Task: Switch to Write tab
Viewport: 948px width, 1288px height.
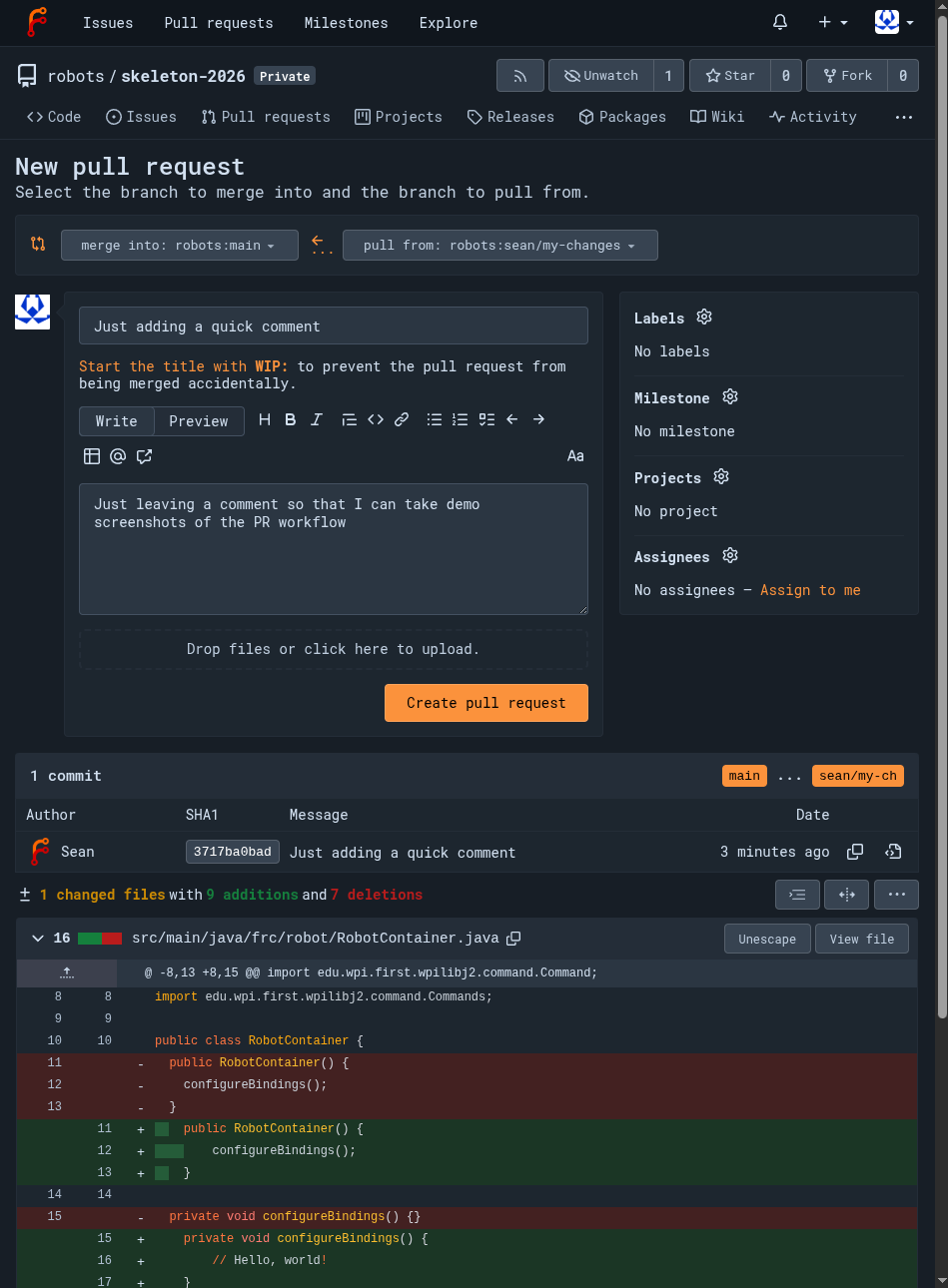Action: 117,421
